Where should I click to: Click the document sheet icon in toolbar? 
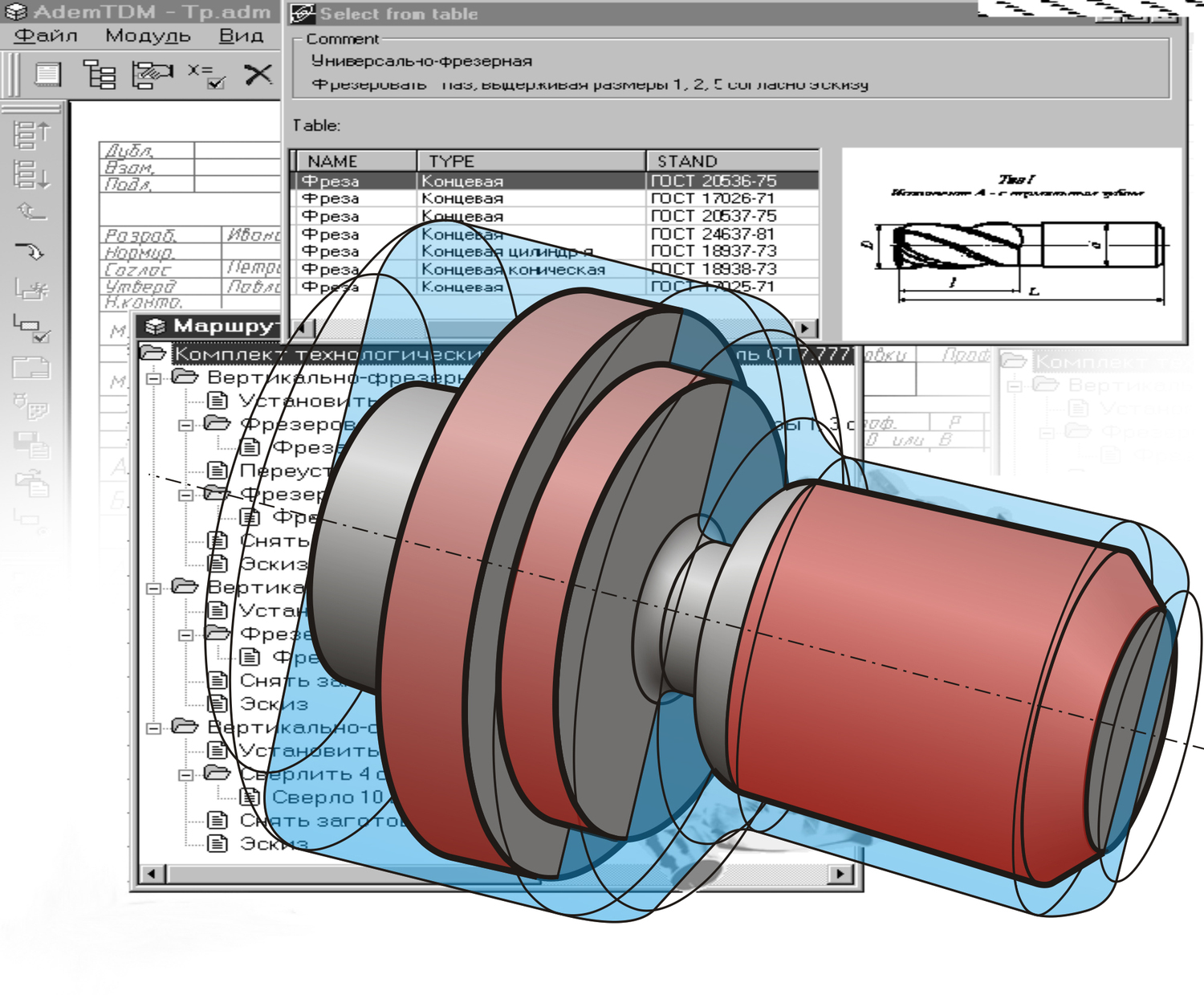48,75
